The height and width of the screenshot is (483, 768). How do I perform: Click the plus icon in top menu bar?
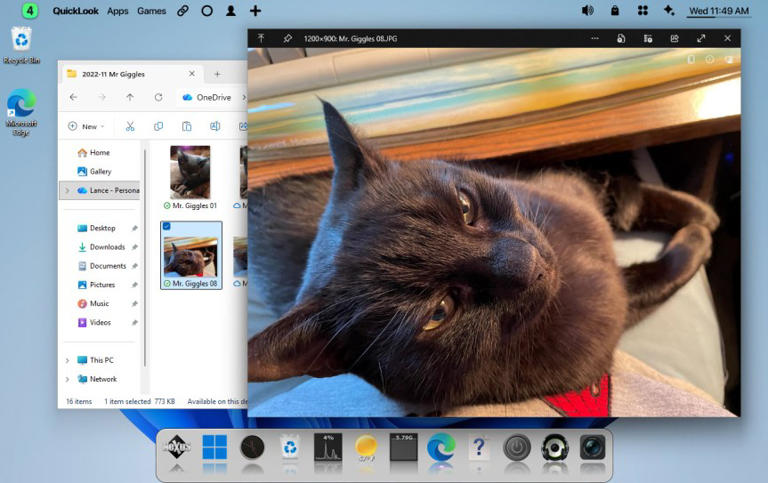tap(255, 10)
